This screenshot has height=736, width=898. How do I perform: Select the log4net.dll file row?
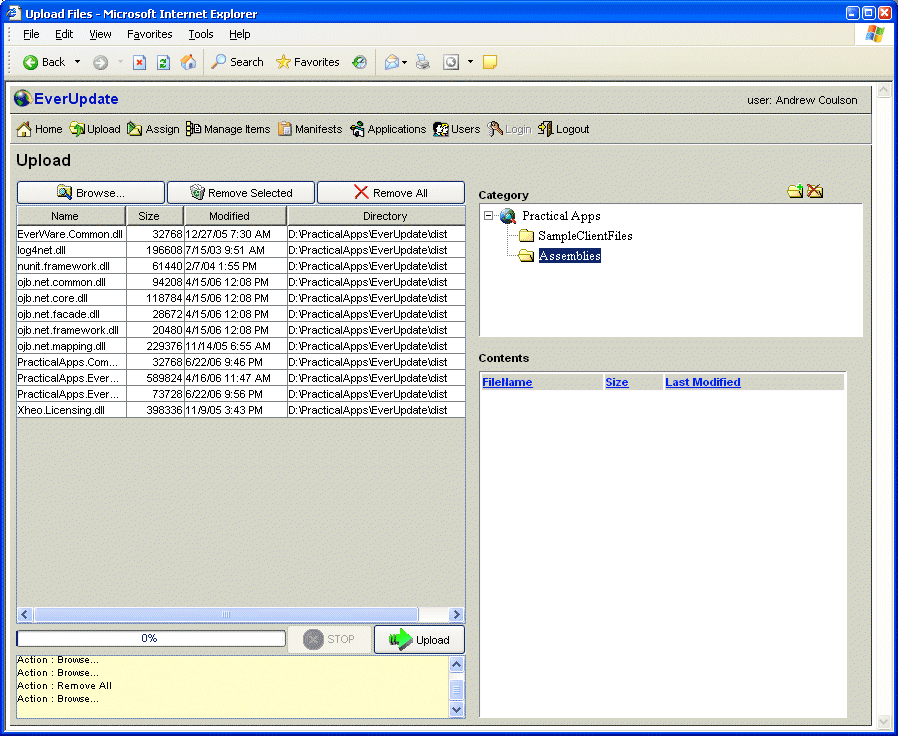point(241,250)
